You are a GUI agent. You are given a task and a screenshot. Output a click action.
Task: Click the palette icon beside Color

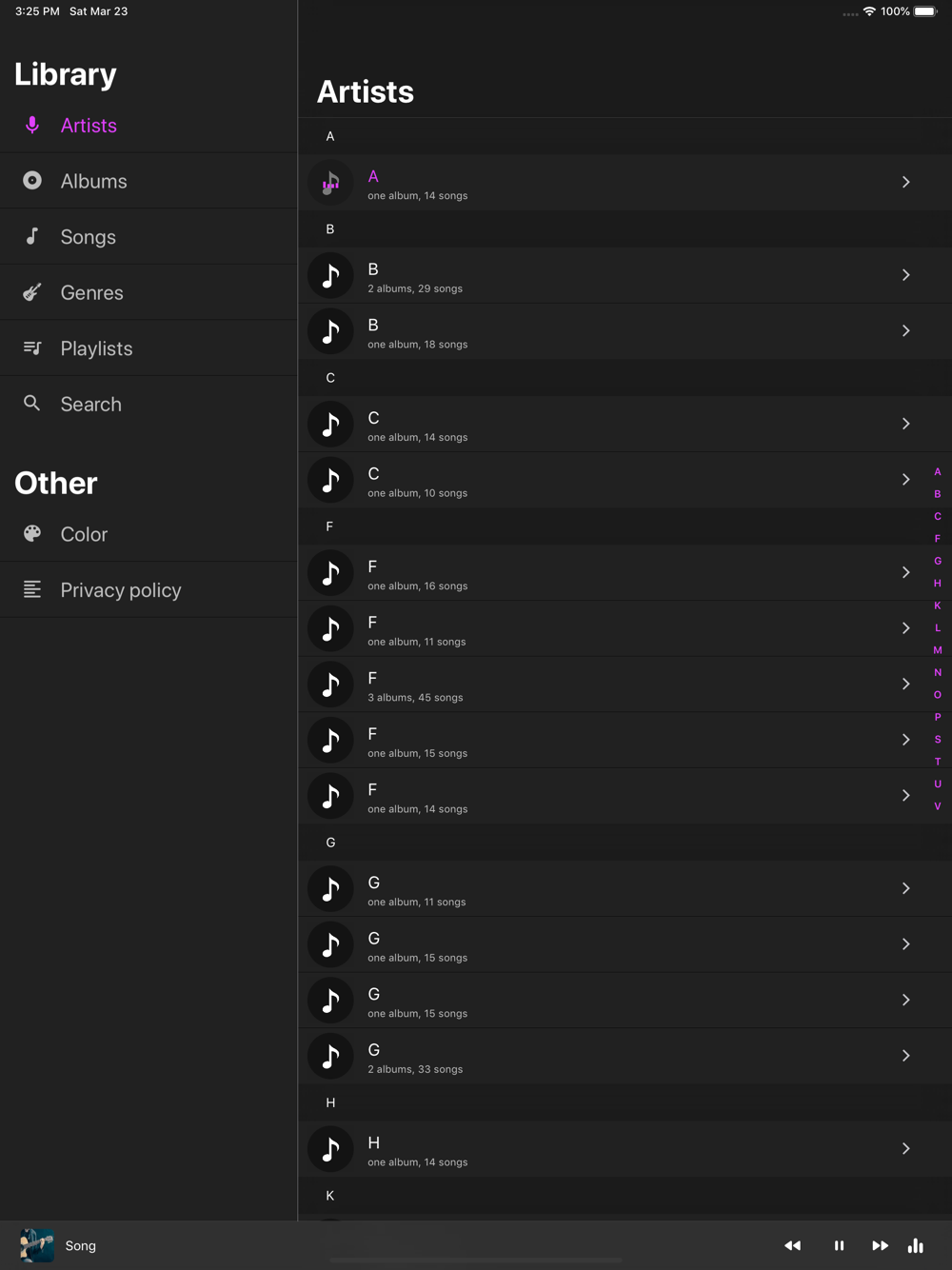pyautogui.click(x=32, y=534)
